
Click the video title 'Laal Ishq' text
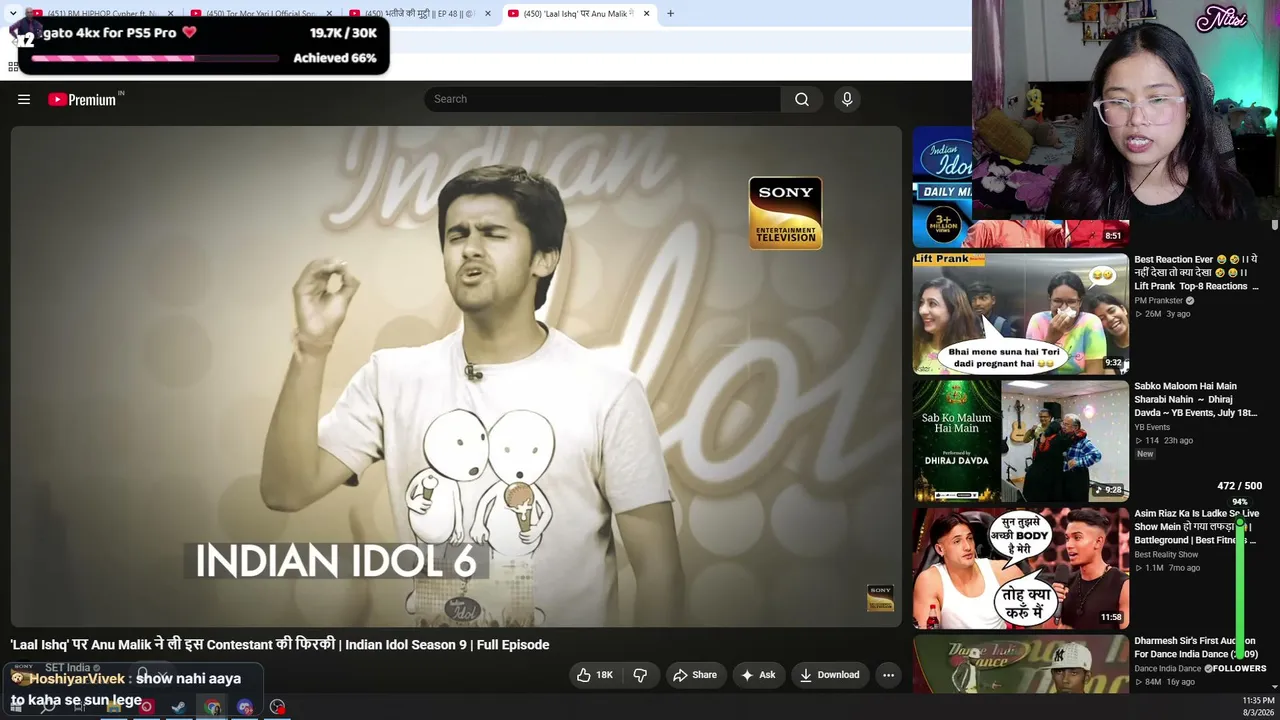(280, 645)
